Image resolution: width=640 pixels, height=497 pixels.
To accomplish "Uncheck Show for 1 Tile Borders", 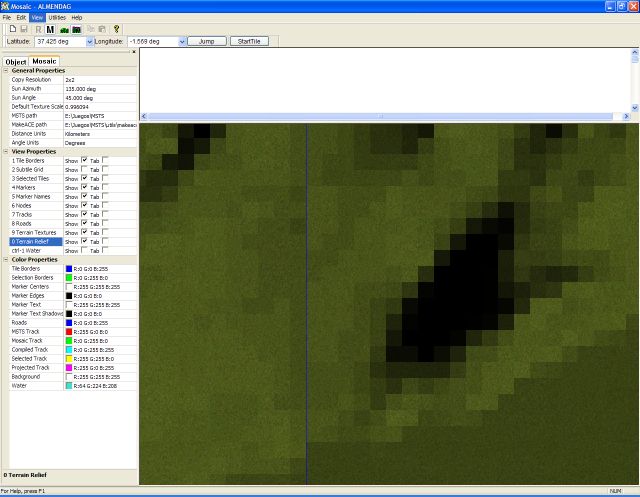I will tap(84, 160).
